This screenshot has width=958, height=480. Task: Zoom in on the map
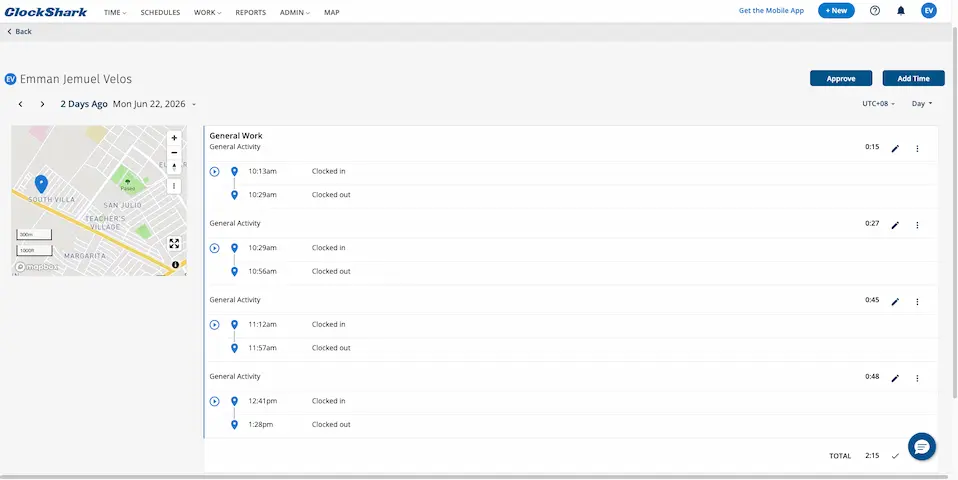[x=174, y=138]
